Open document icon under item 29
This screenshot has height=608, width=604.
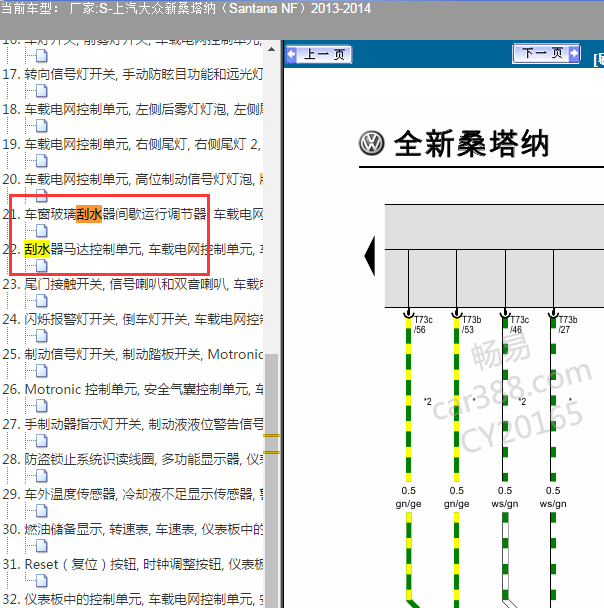(x=41, y=511)
